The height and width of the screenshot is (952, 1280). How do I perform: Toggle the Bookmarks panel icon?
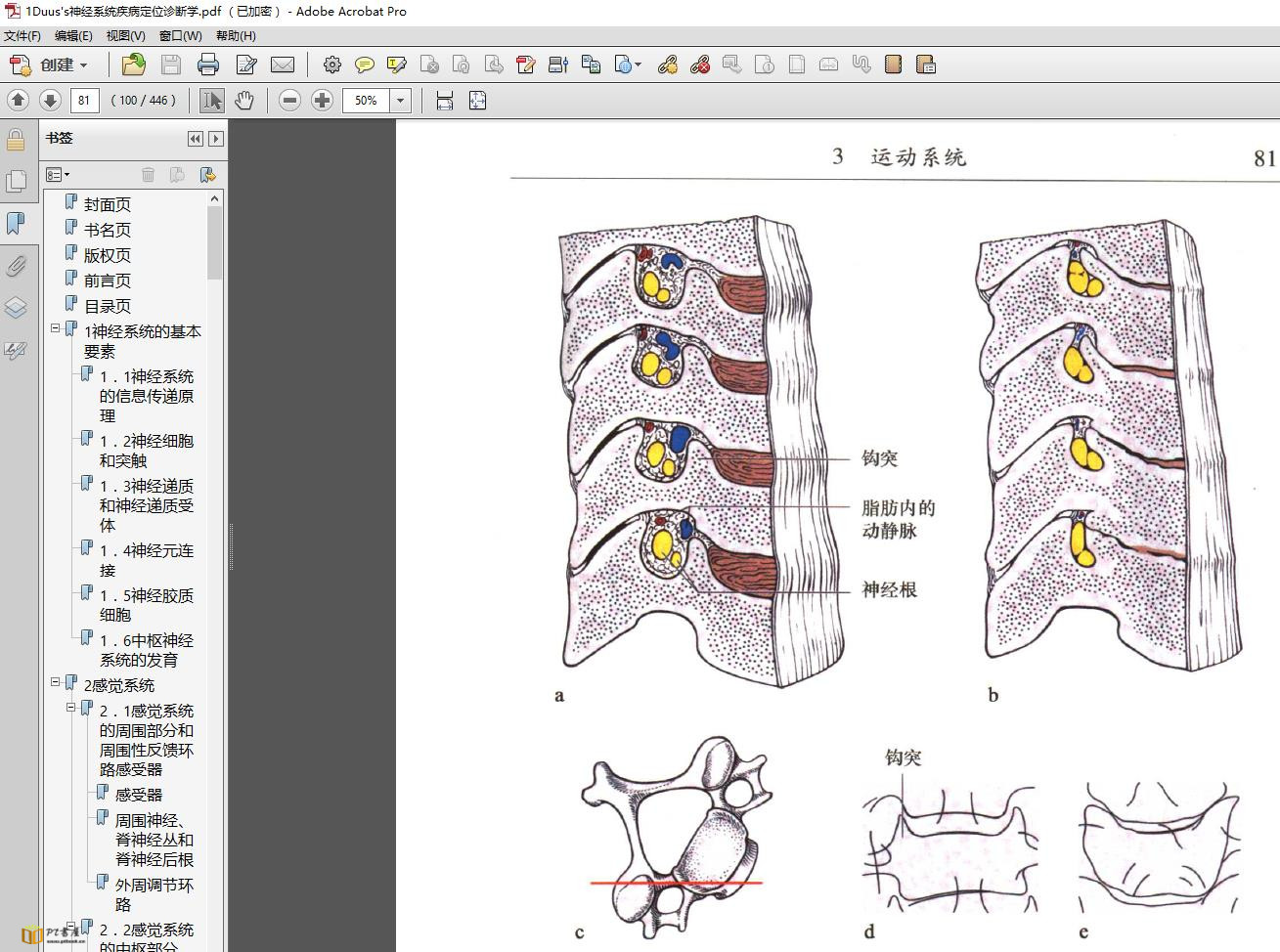pos(16,224)
